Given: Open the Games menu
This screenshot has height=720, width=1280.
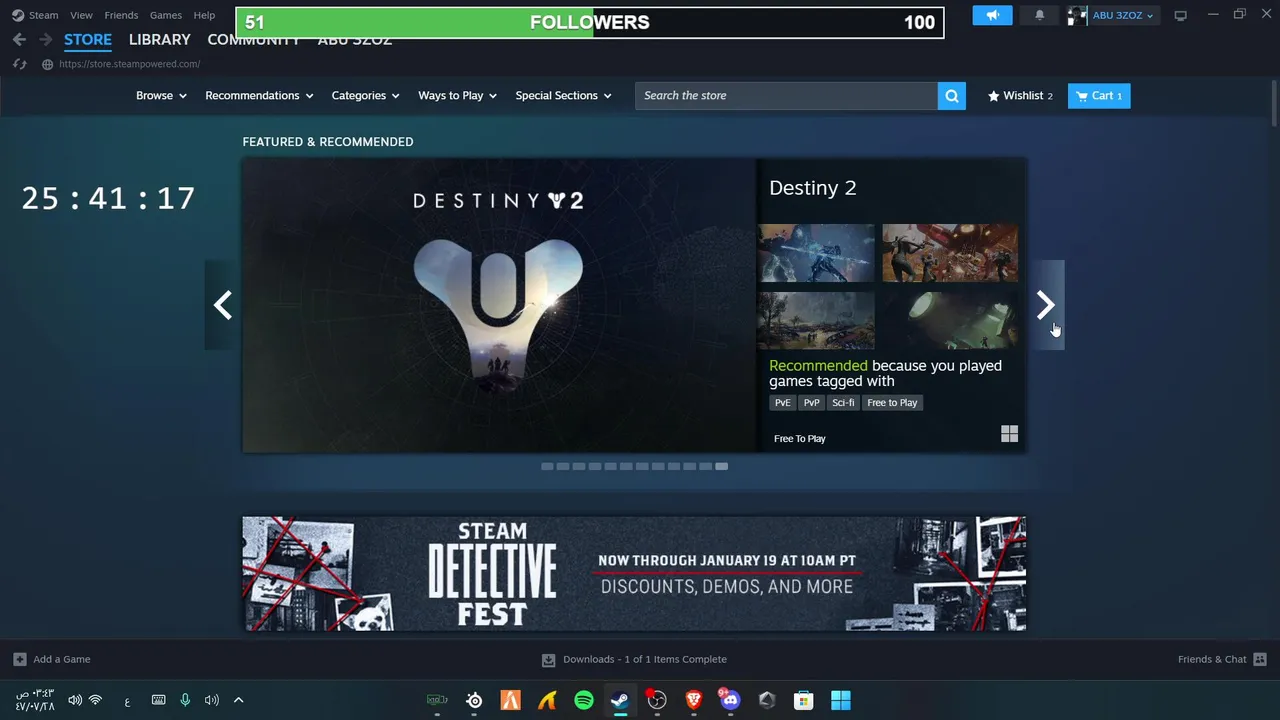Looking at the screenshot, I should [x=166, y=15].
